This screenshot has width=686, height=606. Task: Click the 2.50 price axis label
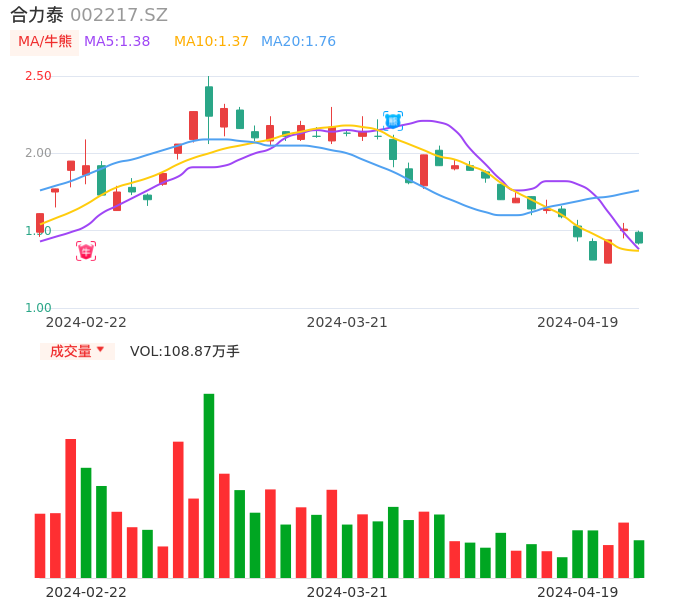pyautogui.click(x=38, y=76)
